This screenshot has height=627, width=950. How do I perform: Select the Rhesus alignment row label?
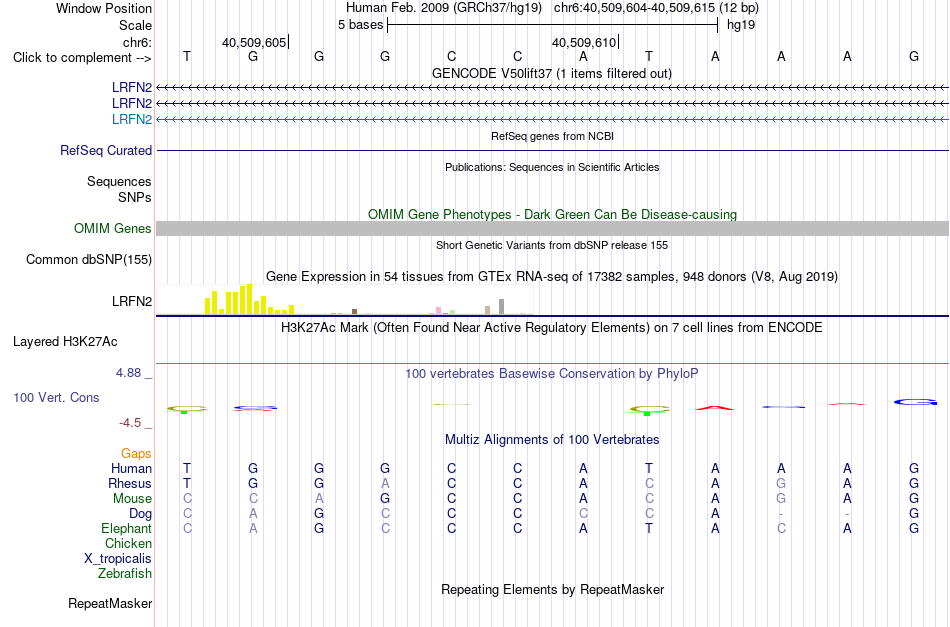pyautogui.click(x=130, y=483)
